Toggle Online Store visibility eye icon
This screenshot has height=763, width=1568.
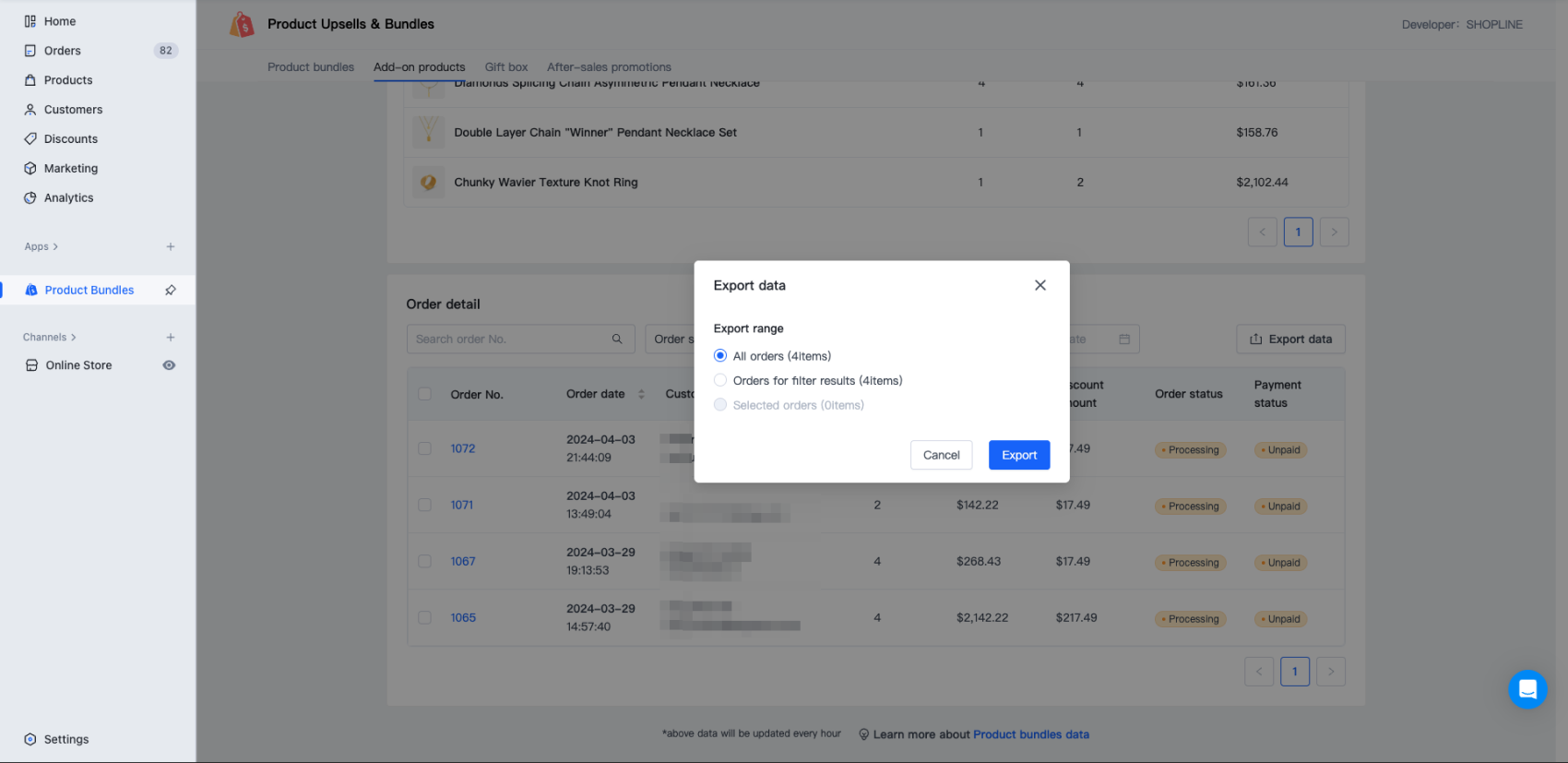[169, 365]
